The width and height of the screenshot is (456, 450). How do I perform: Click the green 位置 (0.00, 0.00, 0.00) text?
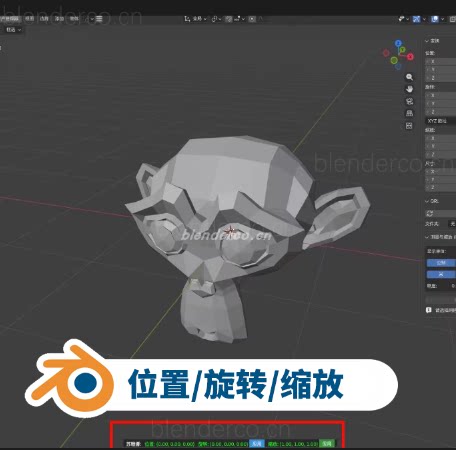[170, 444]
